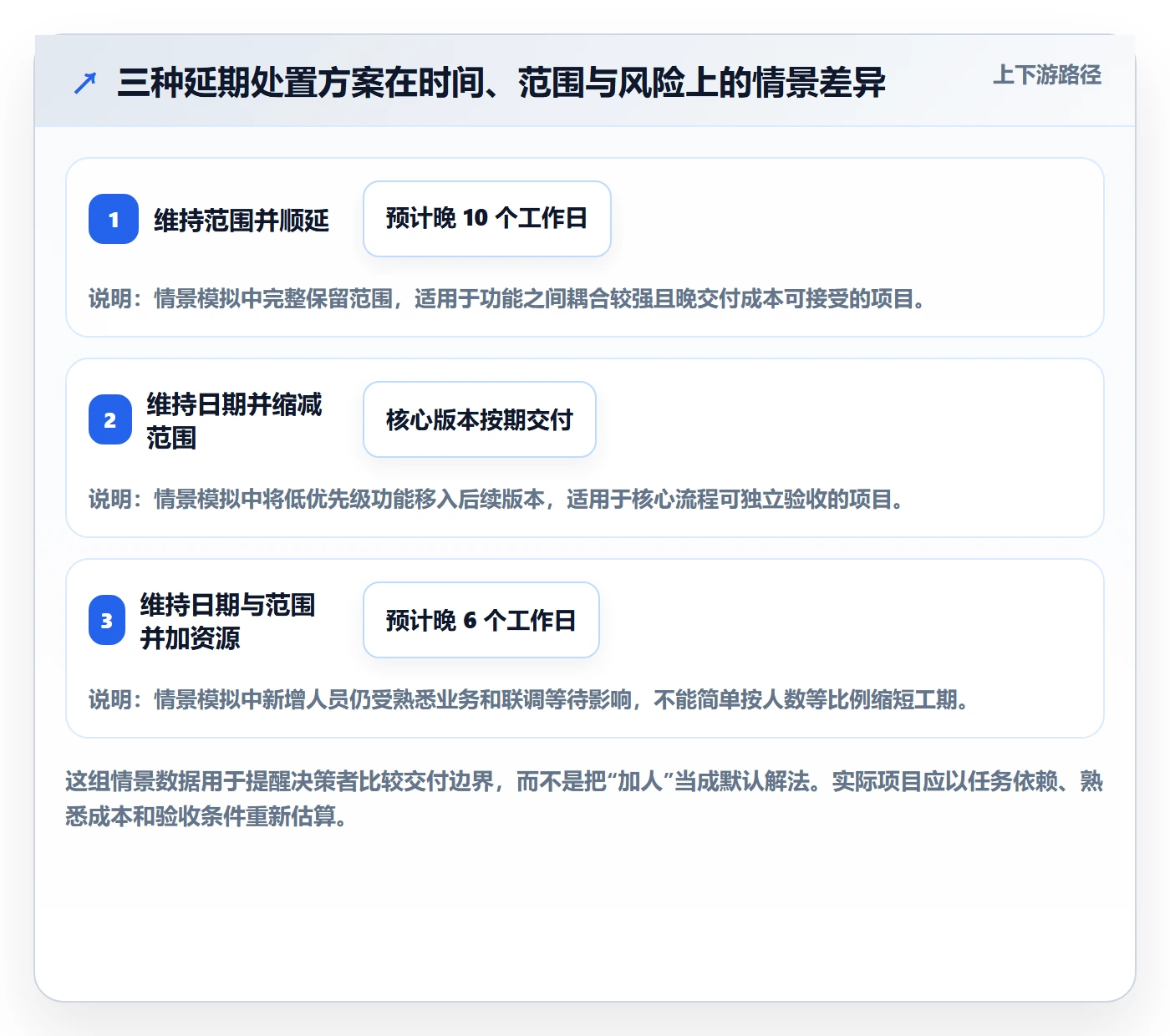The height and width of the screenshot is (1036, 1170).
Task: Select the heading 维持范围并顺延
Action: click(242, 221)
